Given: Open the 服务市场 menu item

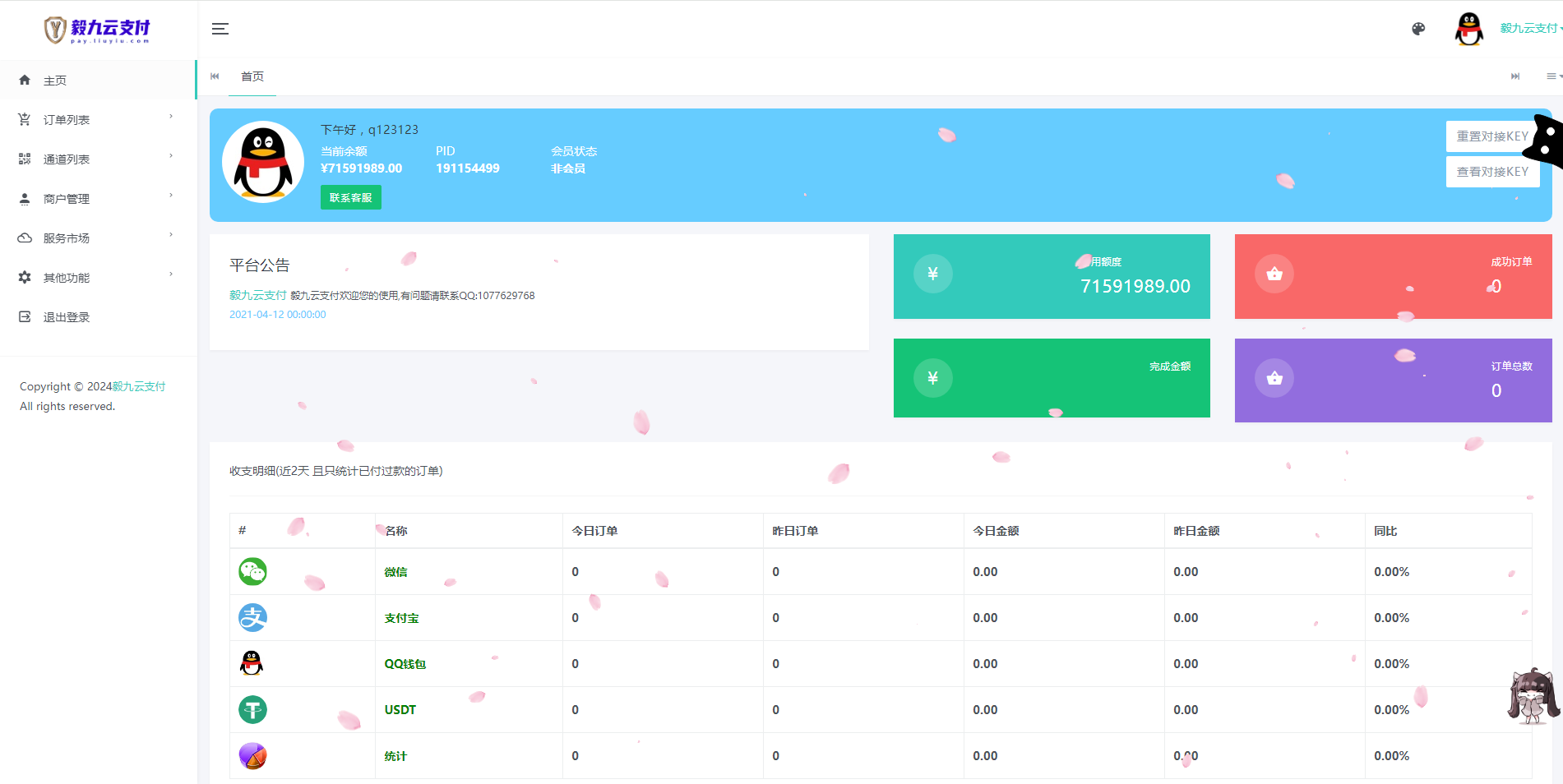Looking at the screenshot, I should point(97,238).
